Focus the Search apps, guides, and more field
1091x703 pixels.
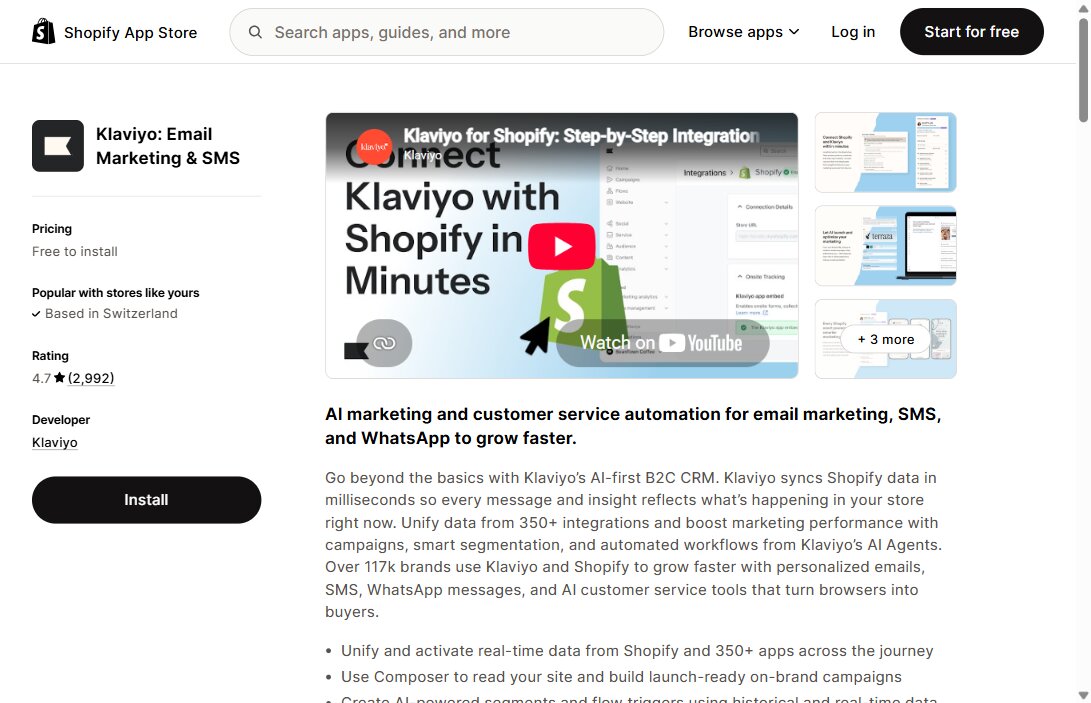447,32
